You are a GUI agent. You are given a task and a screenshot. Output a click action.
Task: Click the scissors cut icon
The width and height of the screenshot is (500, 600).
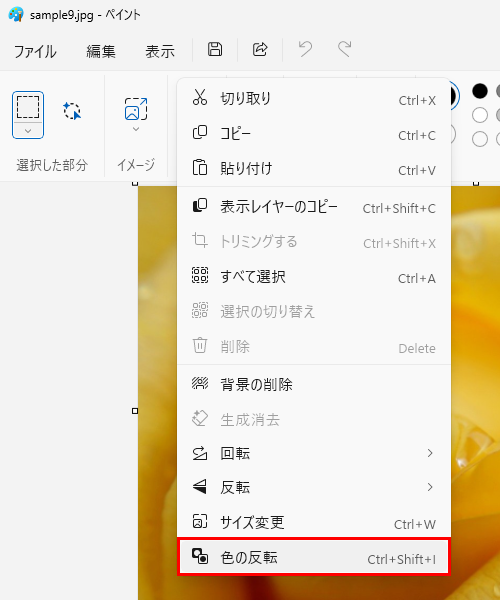click(200, 97)
